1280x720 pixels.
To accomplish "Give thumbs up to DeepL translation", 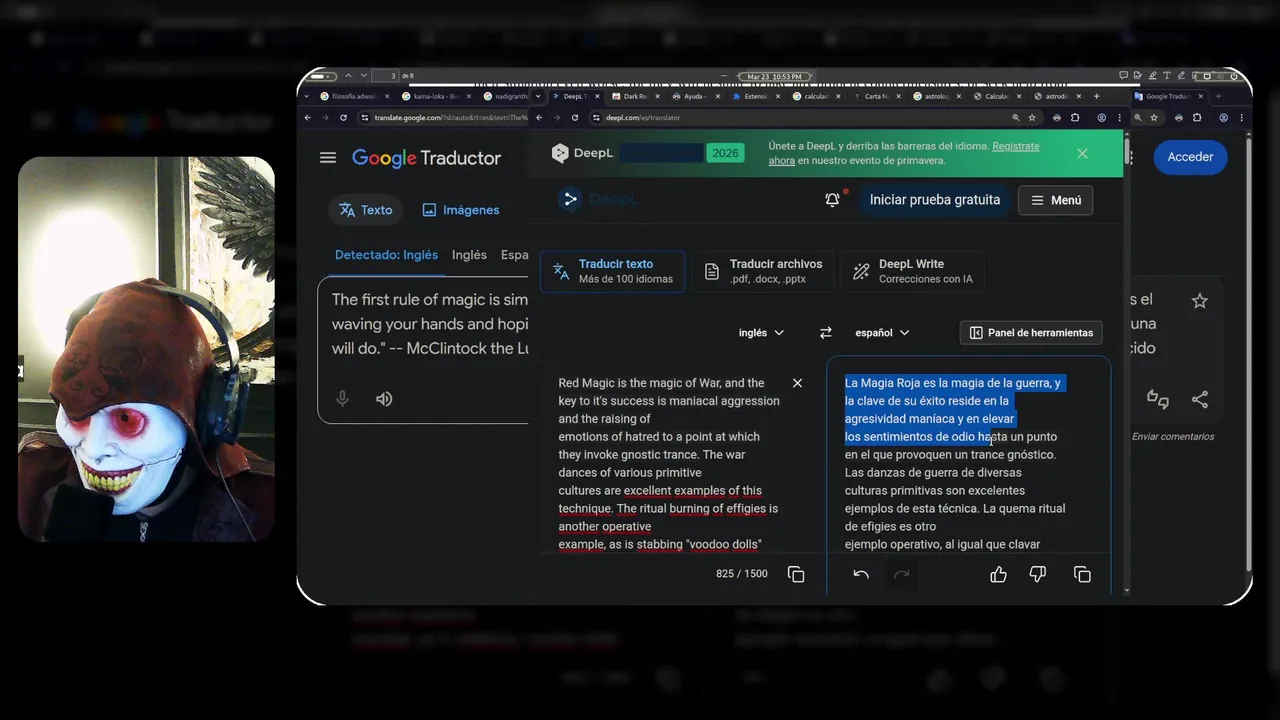I will tap(998, 574).
